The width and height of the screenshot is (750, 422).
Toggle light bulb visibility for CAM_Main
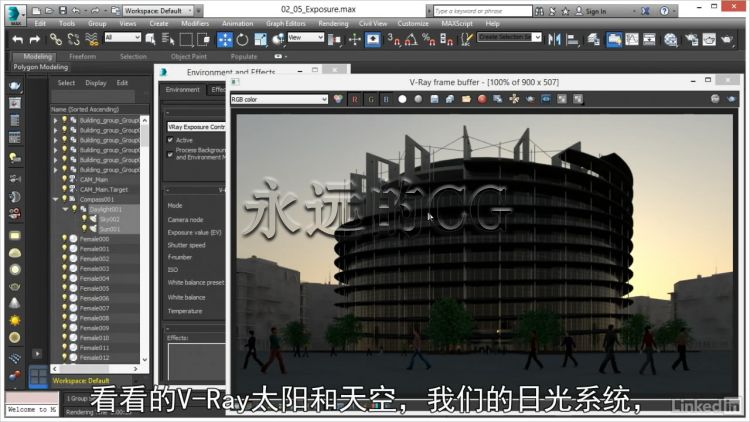65,179
